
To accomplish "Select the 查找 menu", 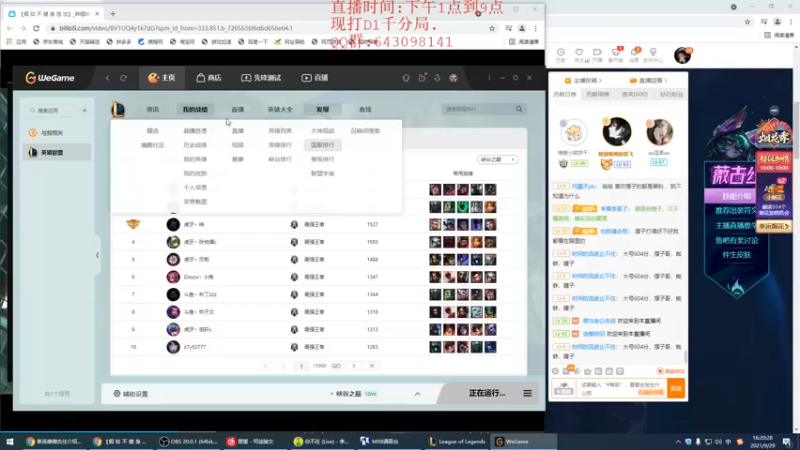I will coord(365,109).
